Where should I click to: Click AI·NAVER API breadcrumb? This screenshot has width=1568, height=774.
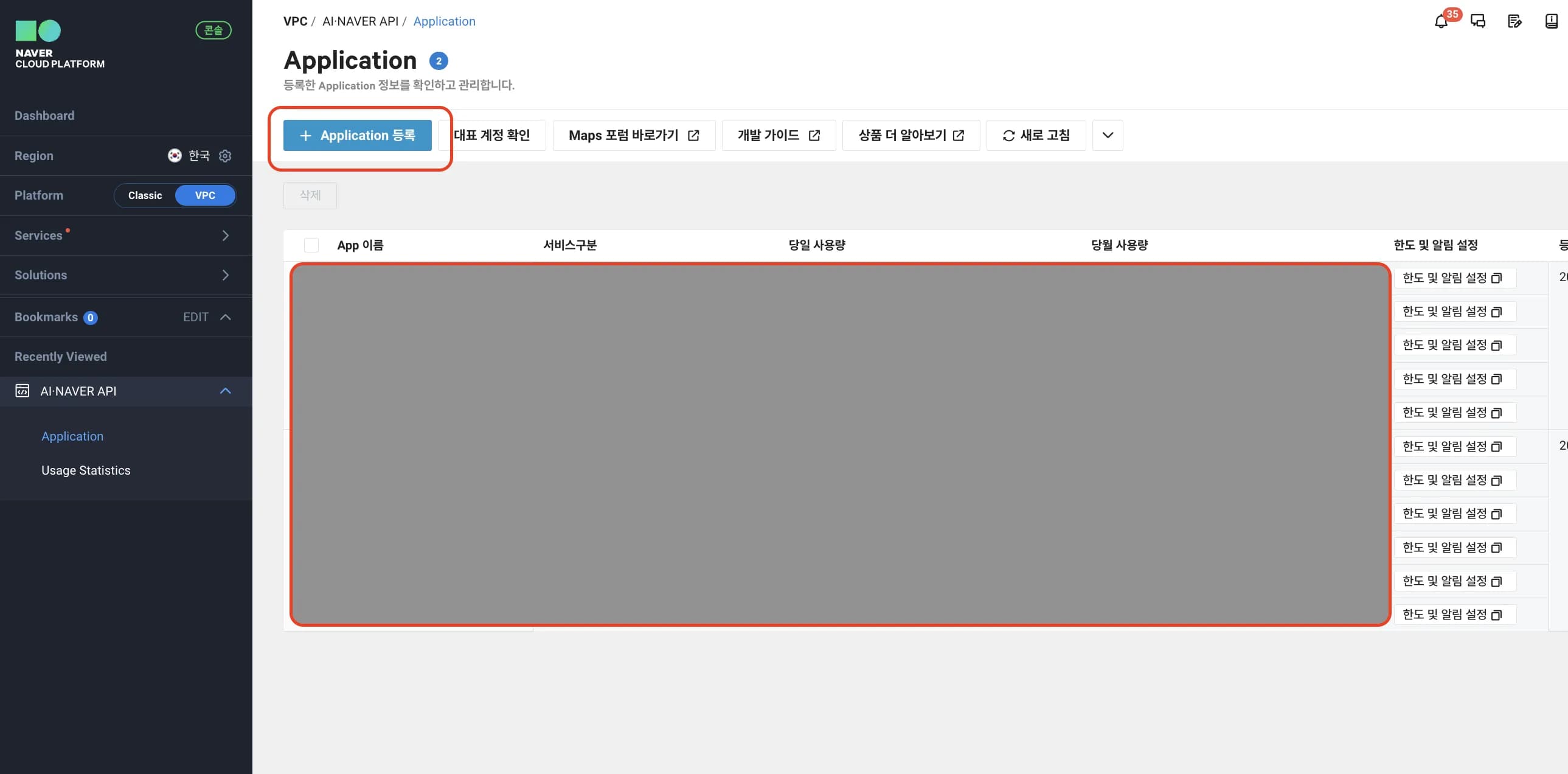(360, 21)
